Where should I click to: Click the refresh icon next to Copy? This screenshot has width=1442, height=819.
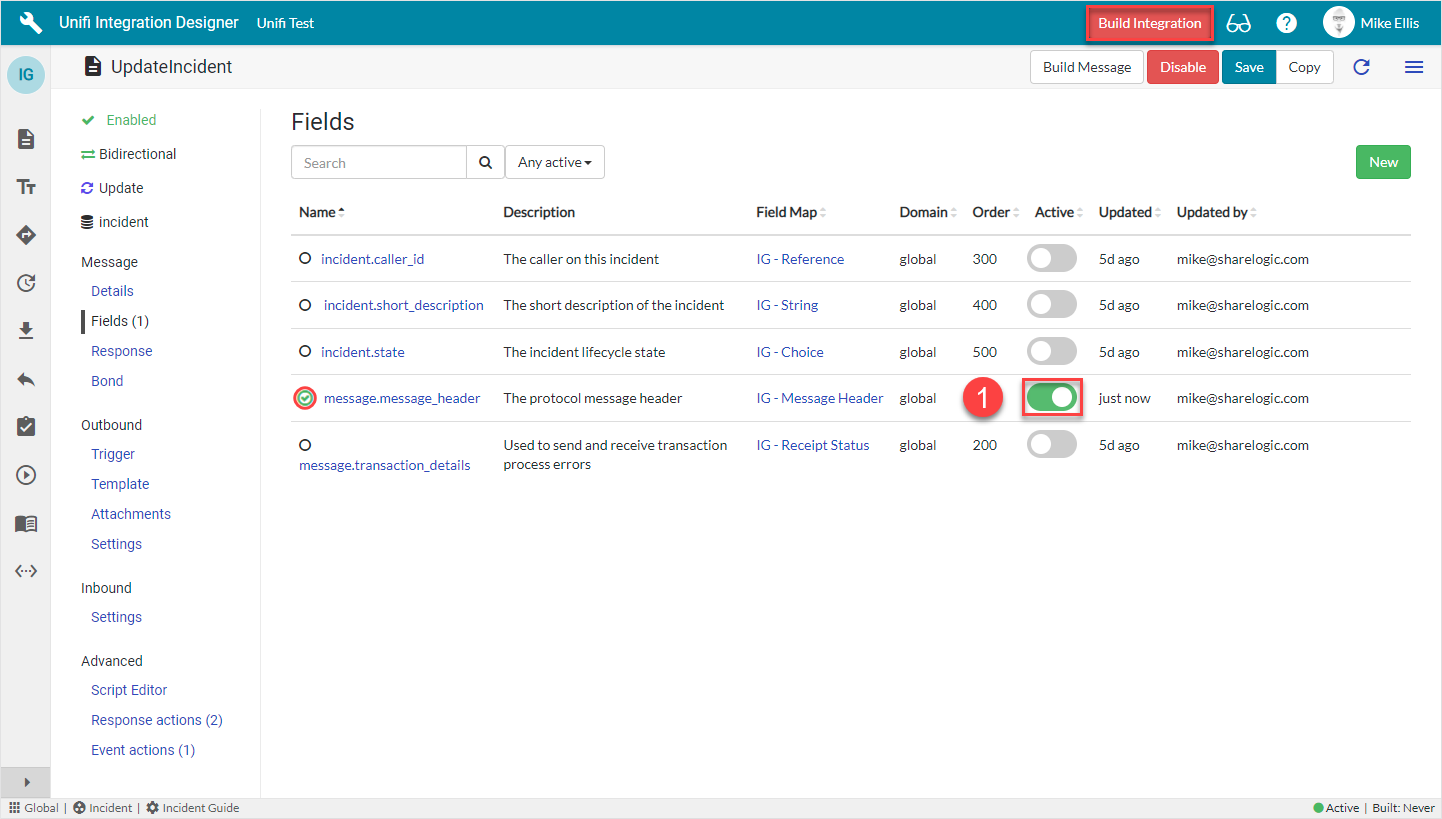click(x=1361, y=67)
